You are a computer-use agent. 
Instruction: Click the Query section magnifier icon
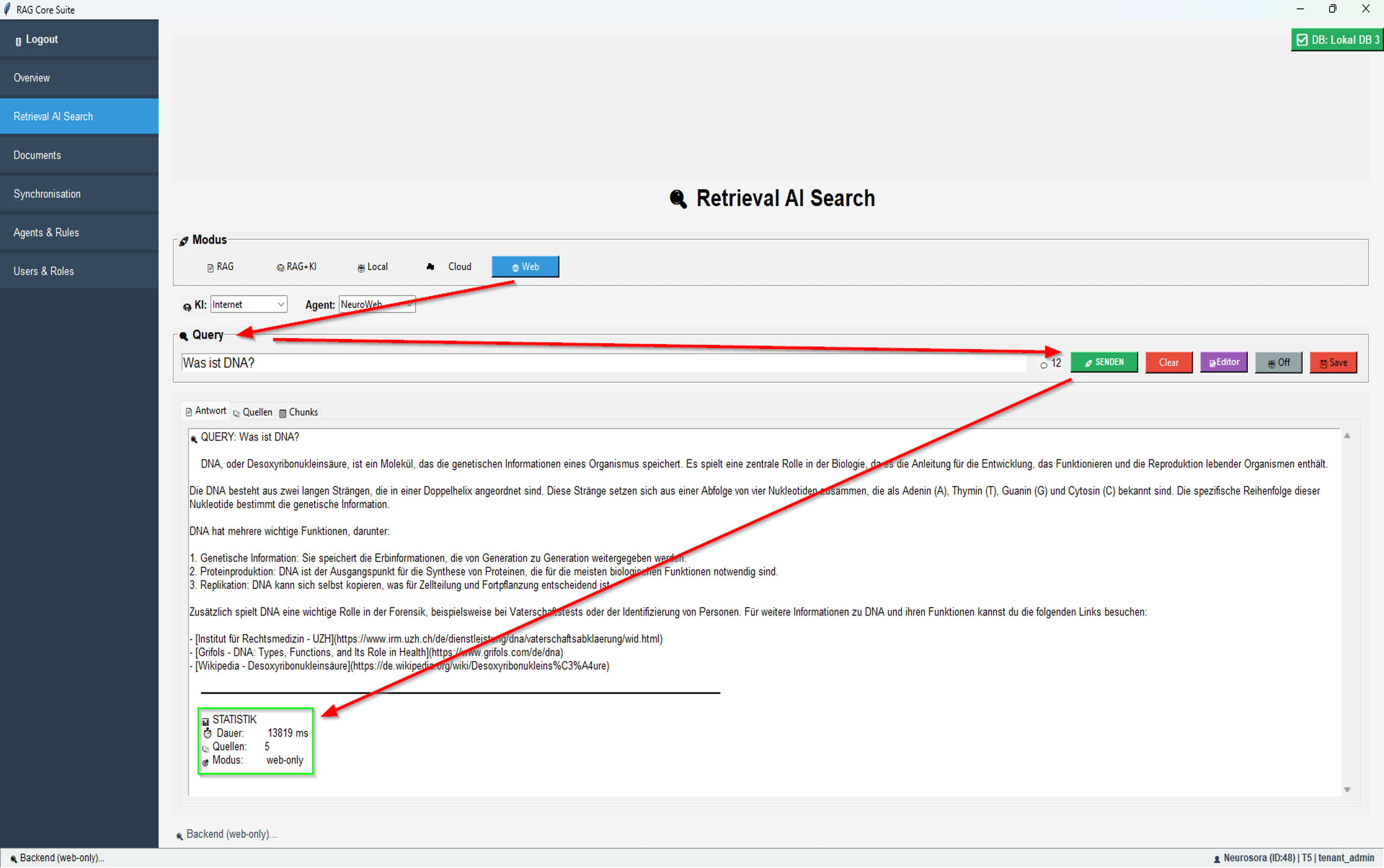tap(184, 336)
